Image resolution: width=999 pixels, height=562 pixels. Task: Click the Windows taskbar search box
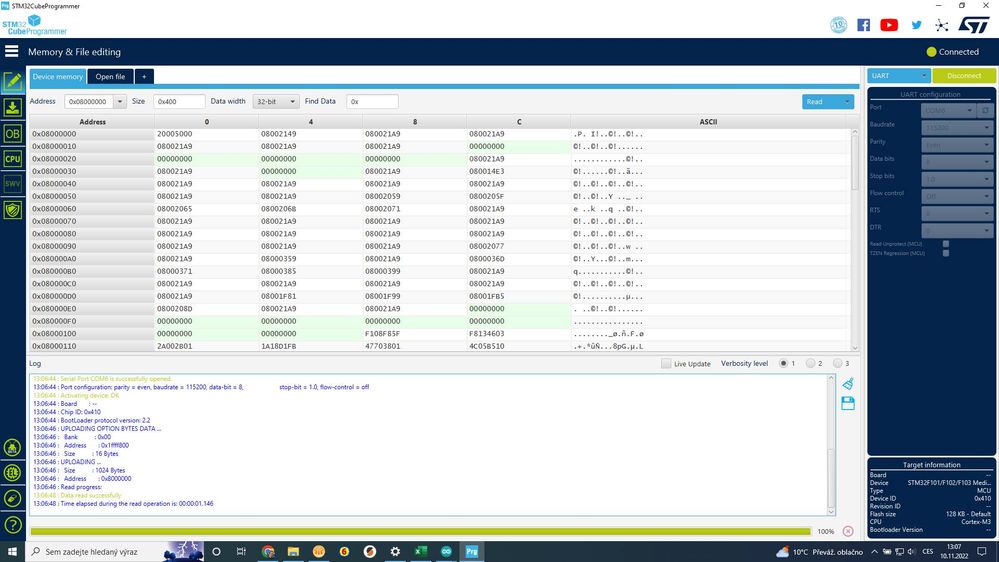(96, 551)
